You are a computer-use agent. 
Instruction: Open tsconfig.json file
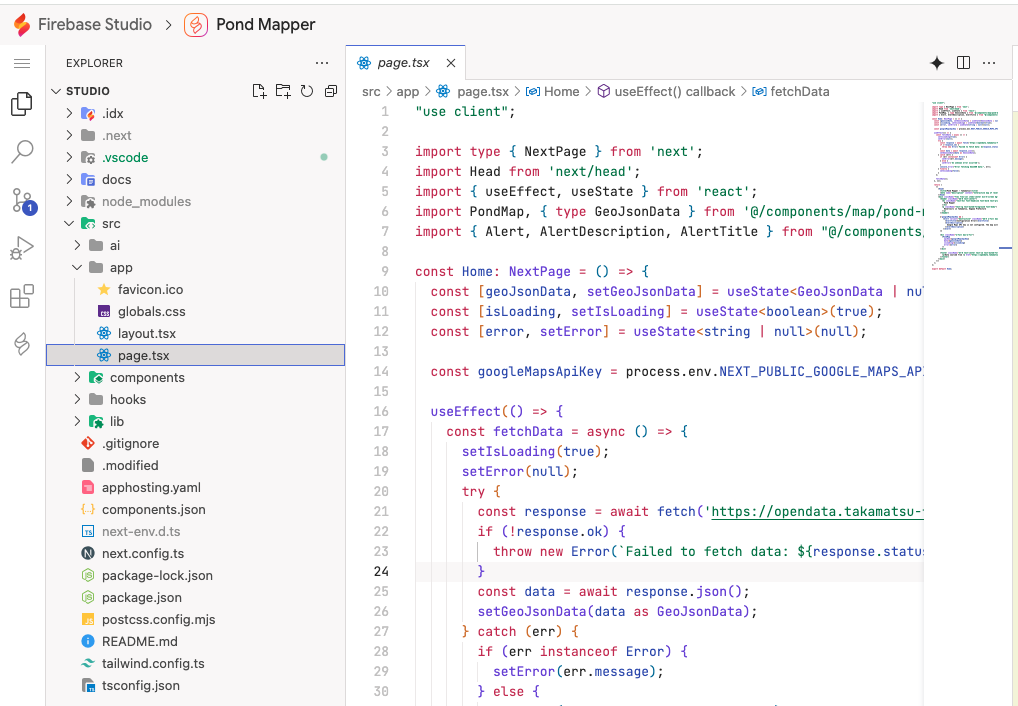tap(195, 686)
